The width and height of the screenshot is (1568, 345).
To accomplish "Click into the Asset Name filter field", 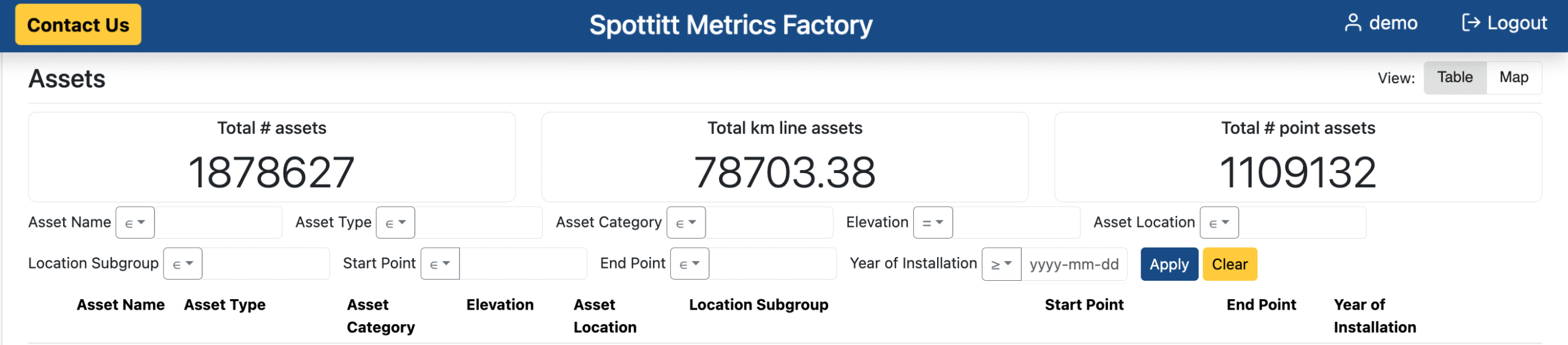I will (218, 223).
